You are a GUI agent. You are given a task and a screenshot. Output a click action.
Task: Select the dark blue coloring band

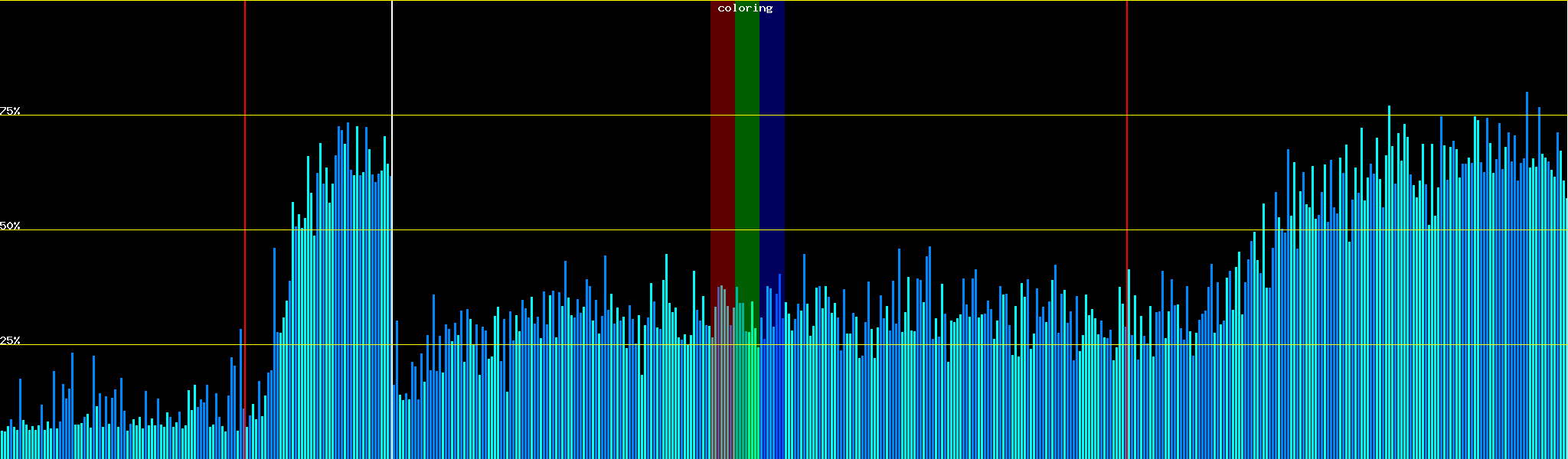(772, 153)
